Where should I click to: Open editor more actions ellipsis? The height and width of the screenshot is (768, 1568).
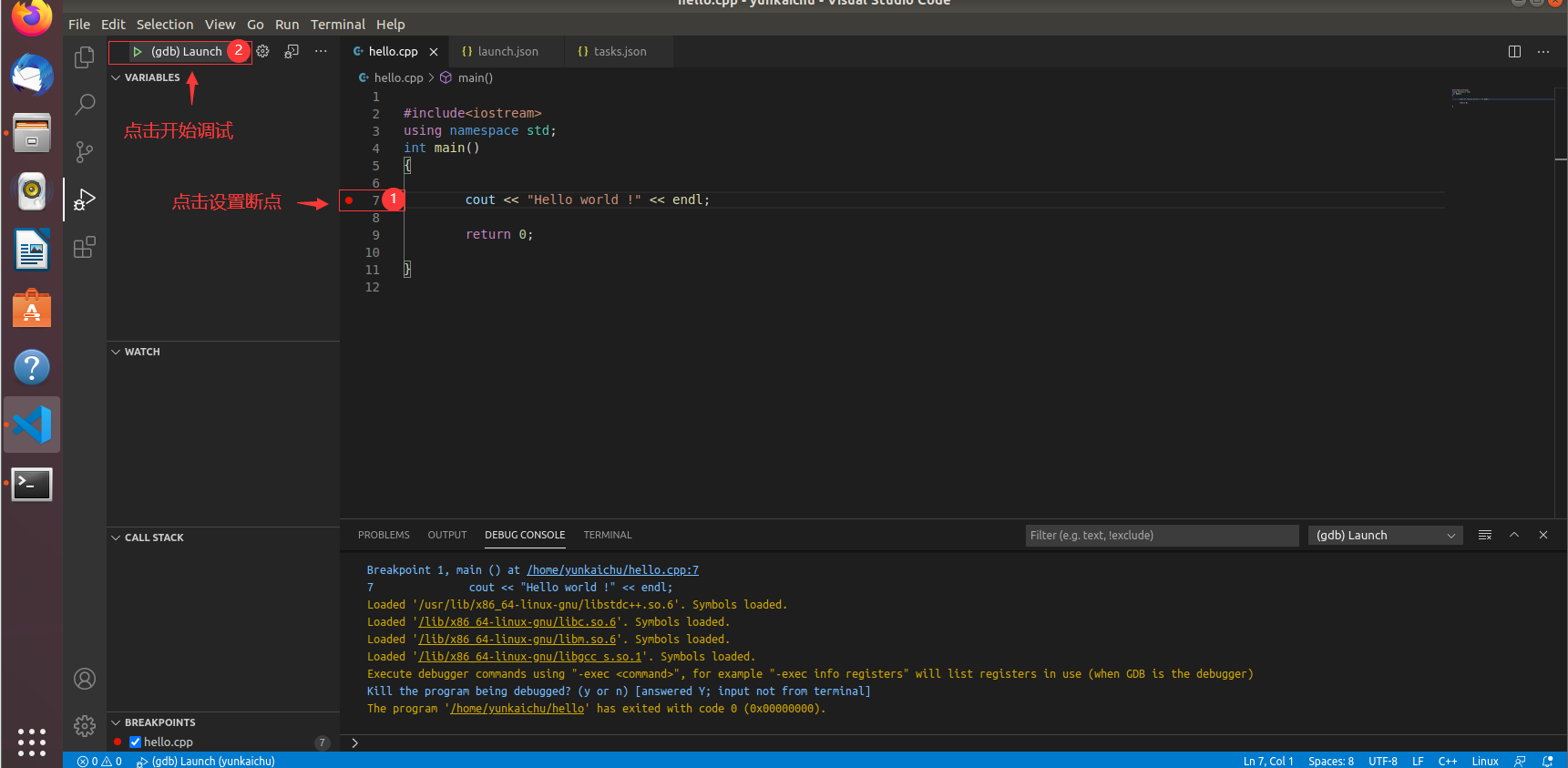[1543, 52]
